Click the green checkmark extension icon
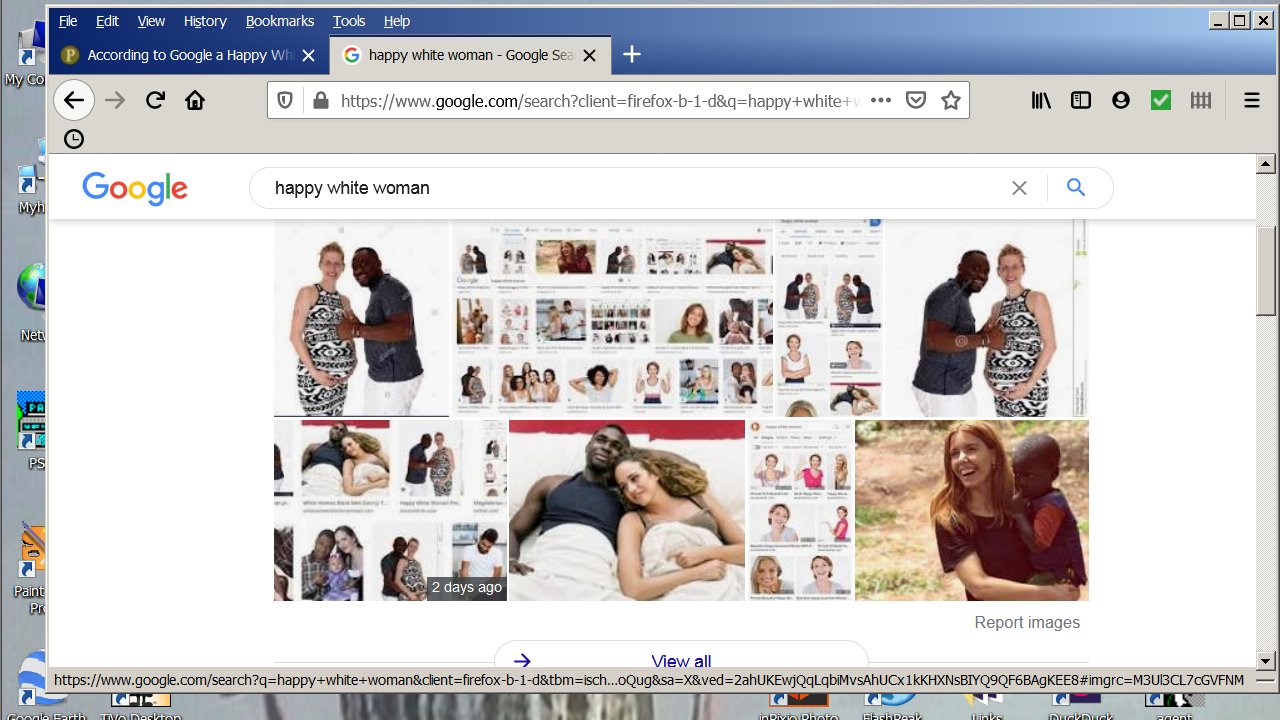This screenshot has height=720, width=1280. pos(1160,100)
